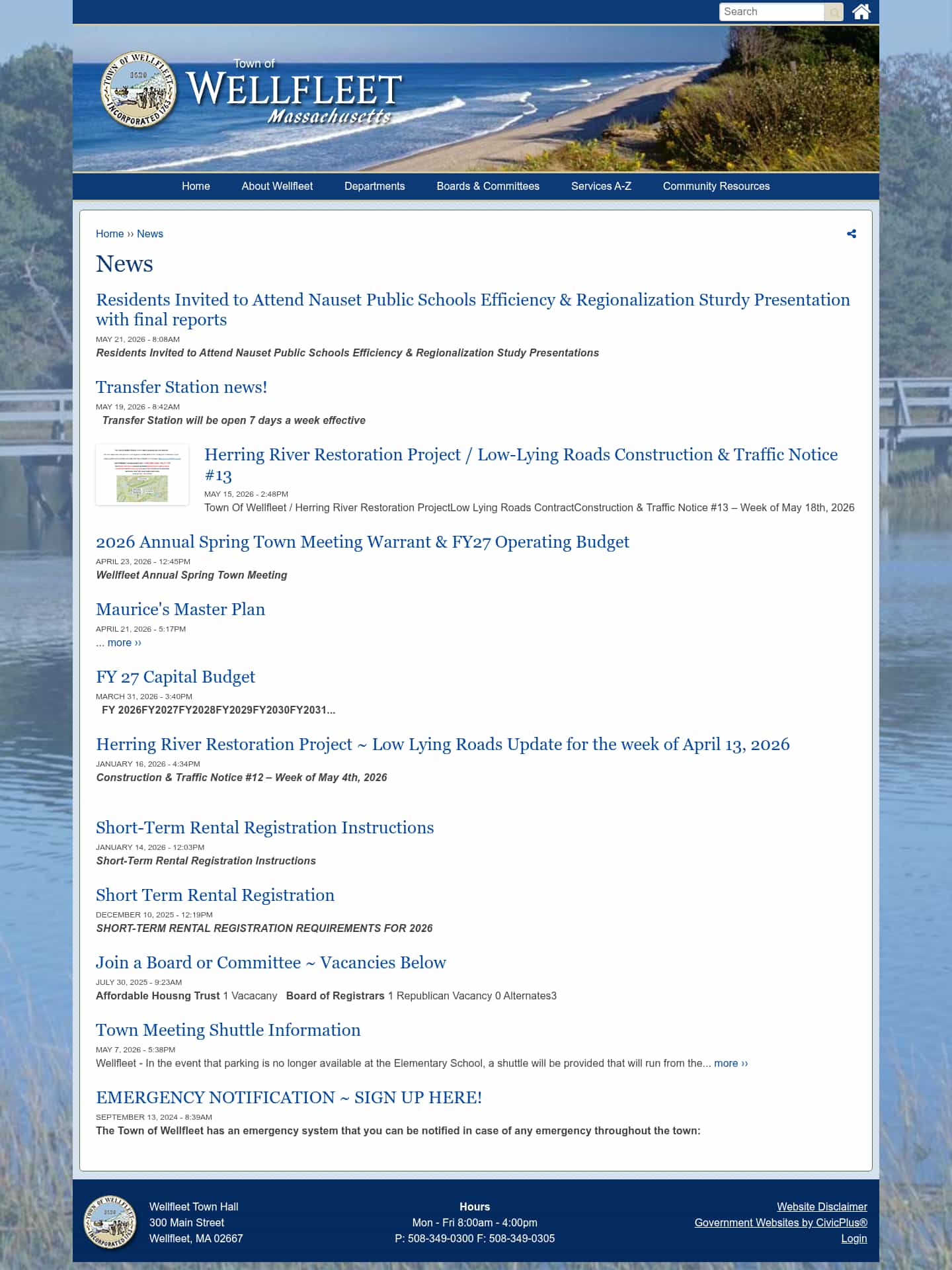This screenshot has height=1270, width=952.
Task: Click more link after shuttle description
Action: (x=731, y=1063)
